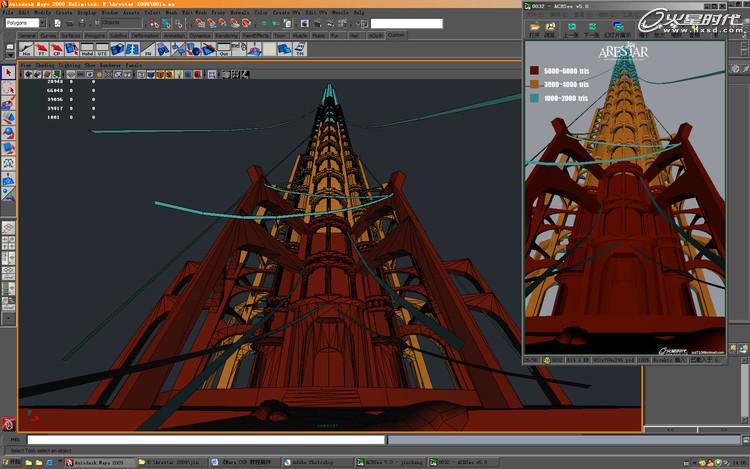Select the arrow Select tool in the toolbox

pos(8,72)
